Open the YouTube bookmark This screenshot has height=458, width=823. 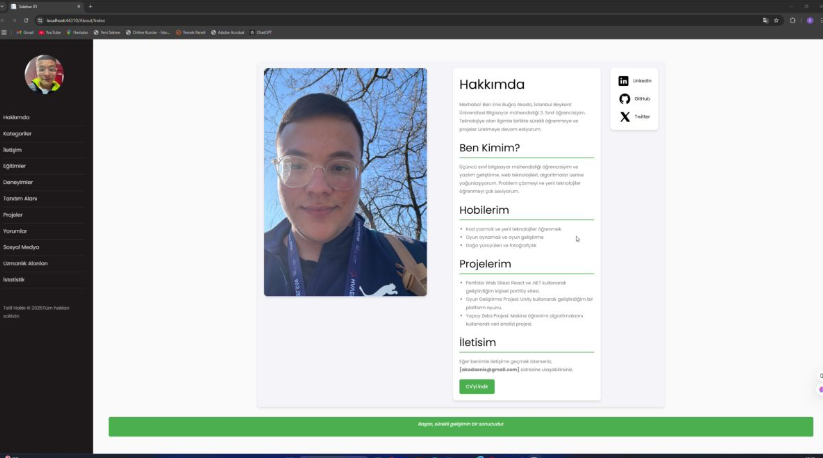(50, 33)
